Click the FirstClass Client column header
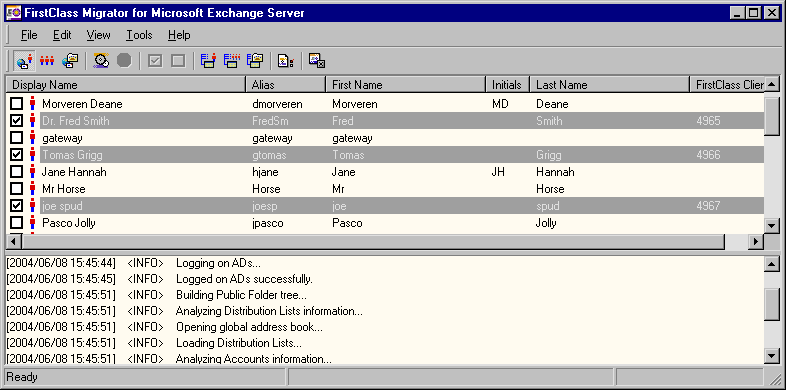Screen dimensions: 786x390 727,85
